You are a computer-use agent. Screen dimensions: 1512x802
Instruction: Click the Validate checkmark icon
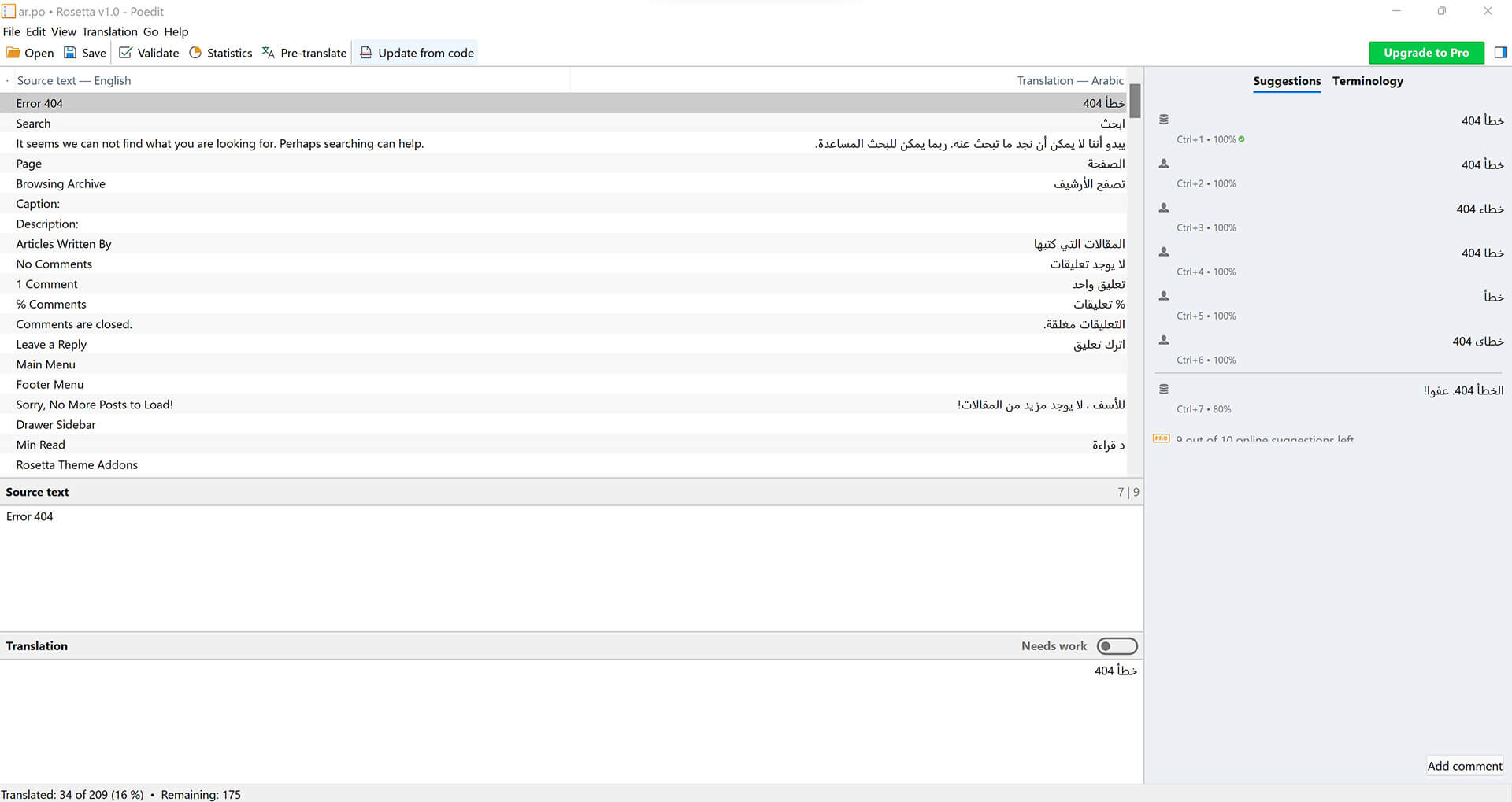tap(125, 53)
